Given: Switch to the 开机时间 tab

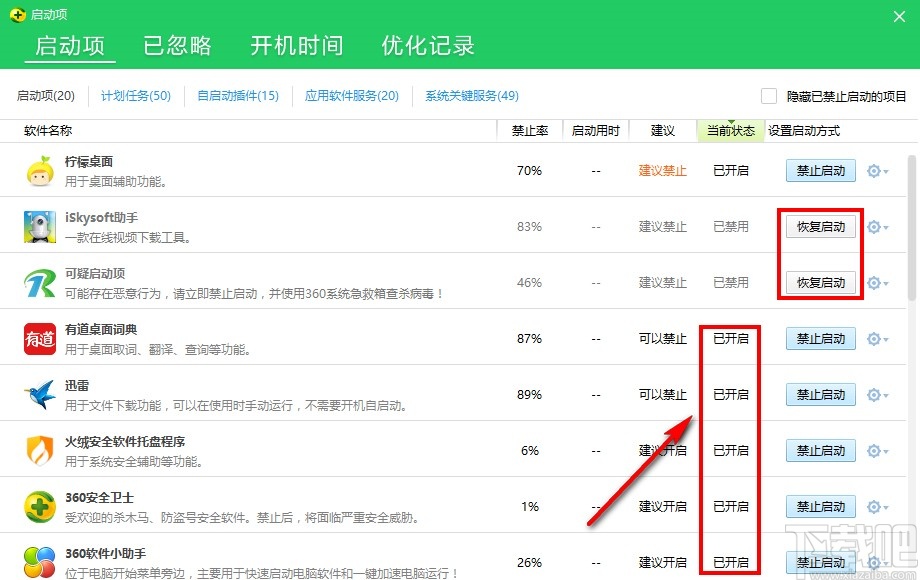Looking at the screenshot, I should tap(296, 46).
